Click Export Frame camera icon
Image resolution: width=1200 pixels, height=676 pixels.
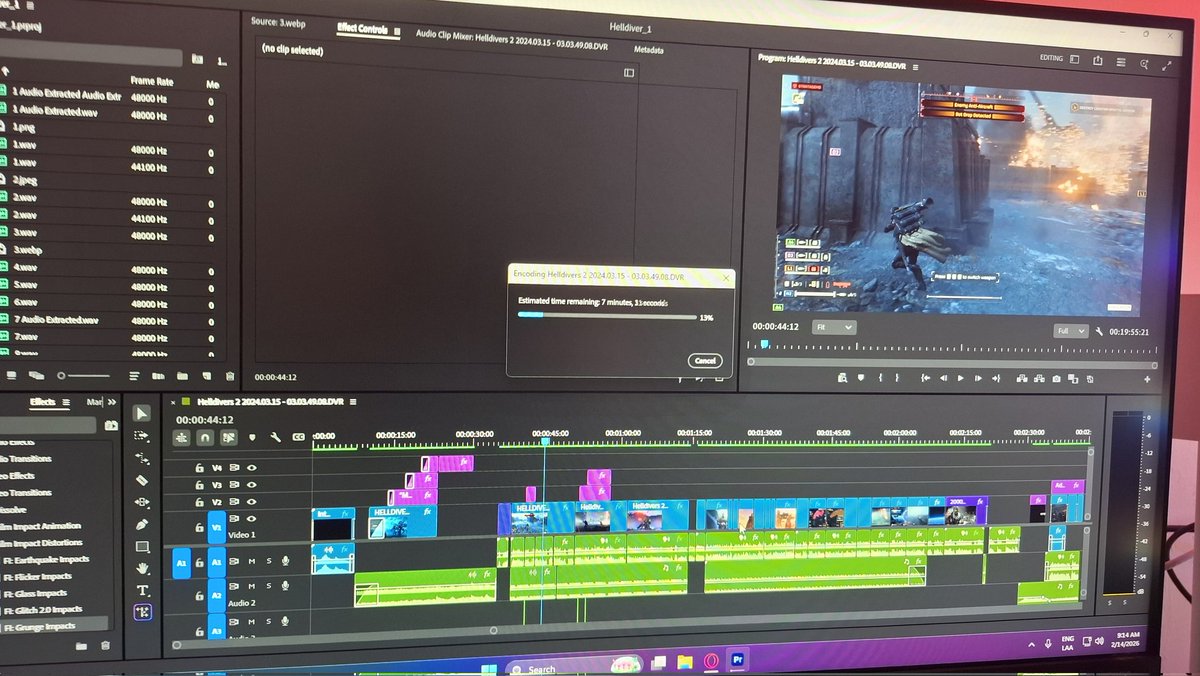(1056, 379)
